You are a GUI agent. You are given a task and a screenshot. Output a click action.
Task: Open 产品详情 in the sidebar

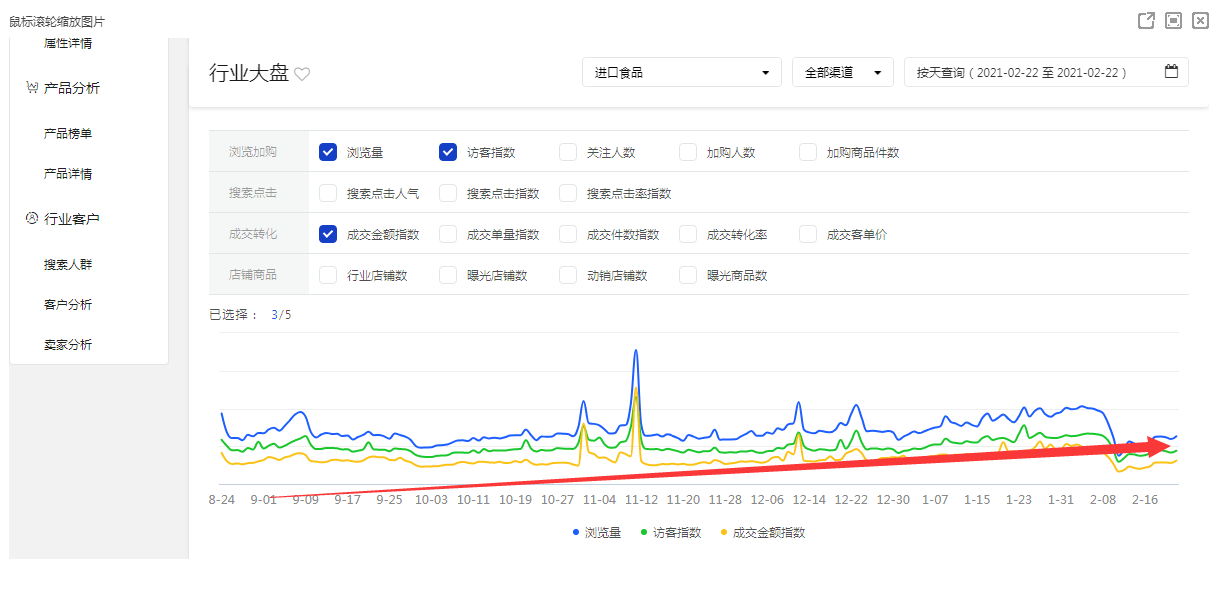(x=68, y=174)
